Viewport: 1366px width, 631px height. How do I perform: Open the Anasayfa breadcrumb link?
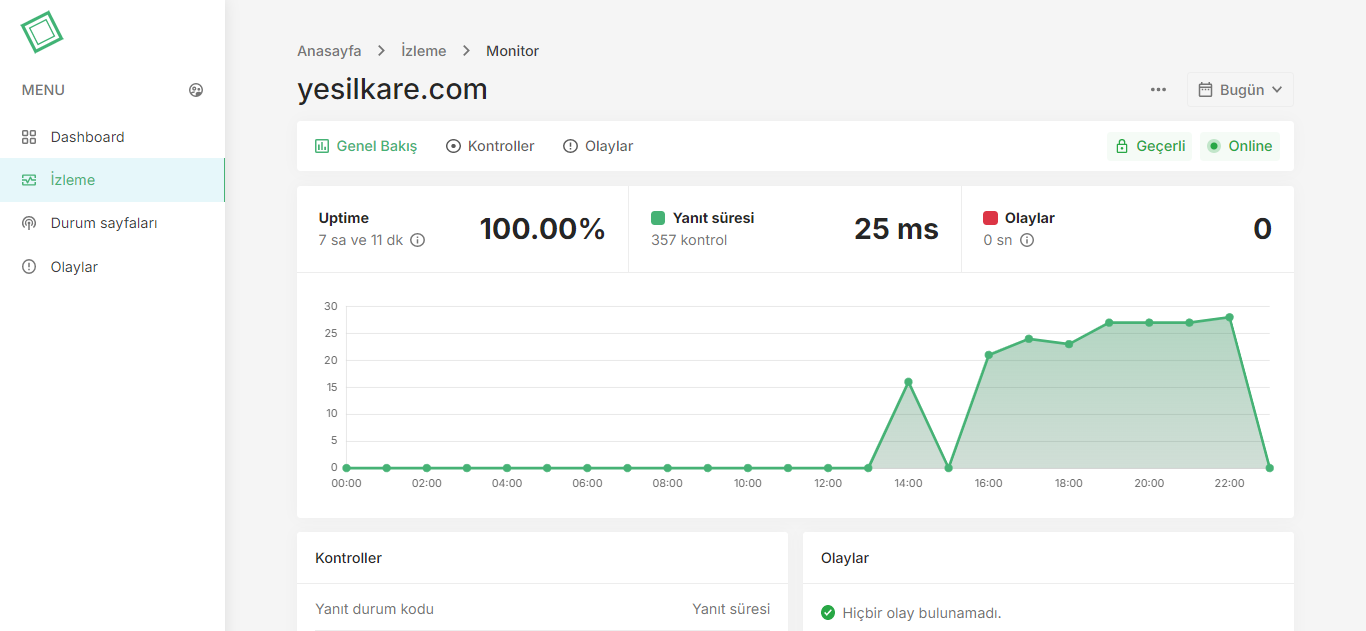(x=329, y=50)
